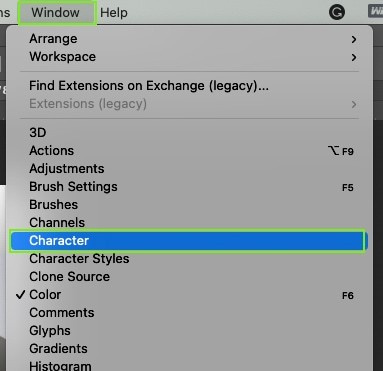Open the Window menu
Screen dimensions: 383x371
pos(56,13)
